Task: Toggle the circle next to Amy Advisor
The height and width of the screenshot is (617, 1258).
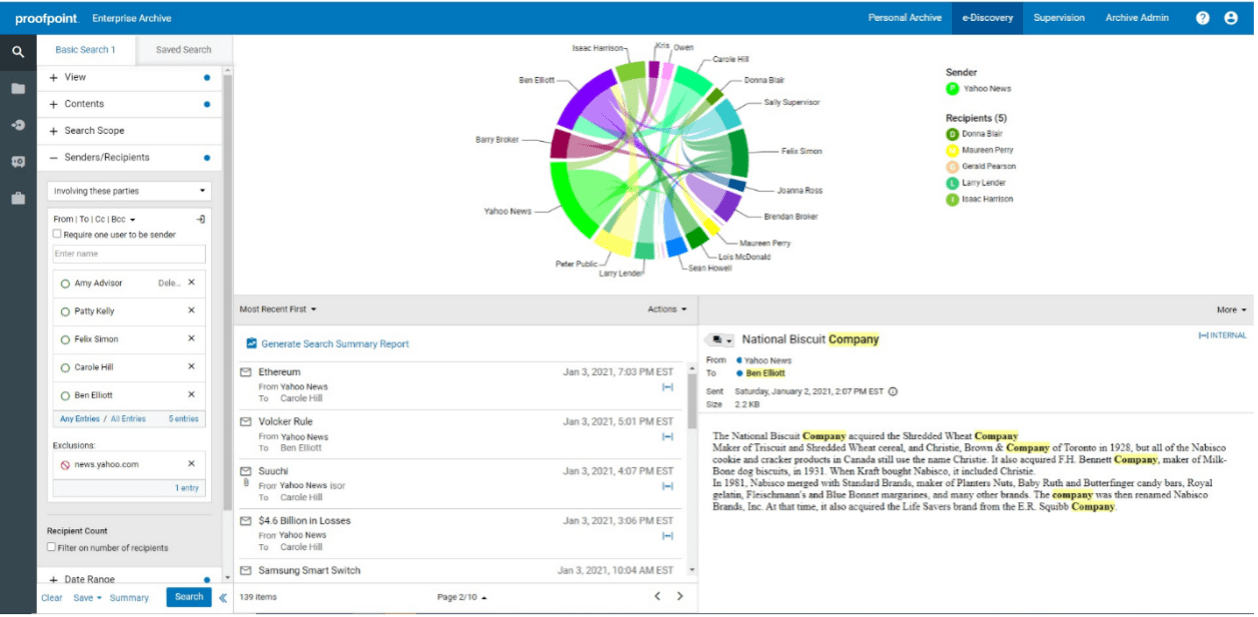Action: tap(65, 284)
